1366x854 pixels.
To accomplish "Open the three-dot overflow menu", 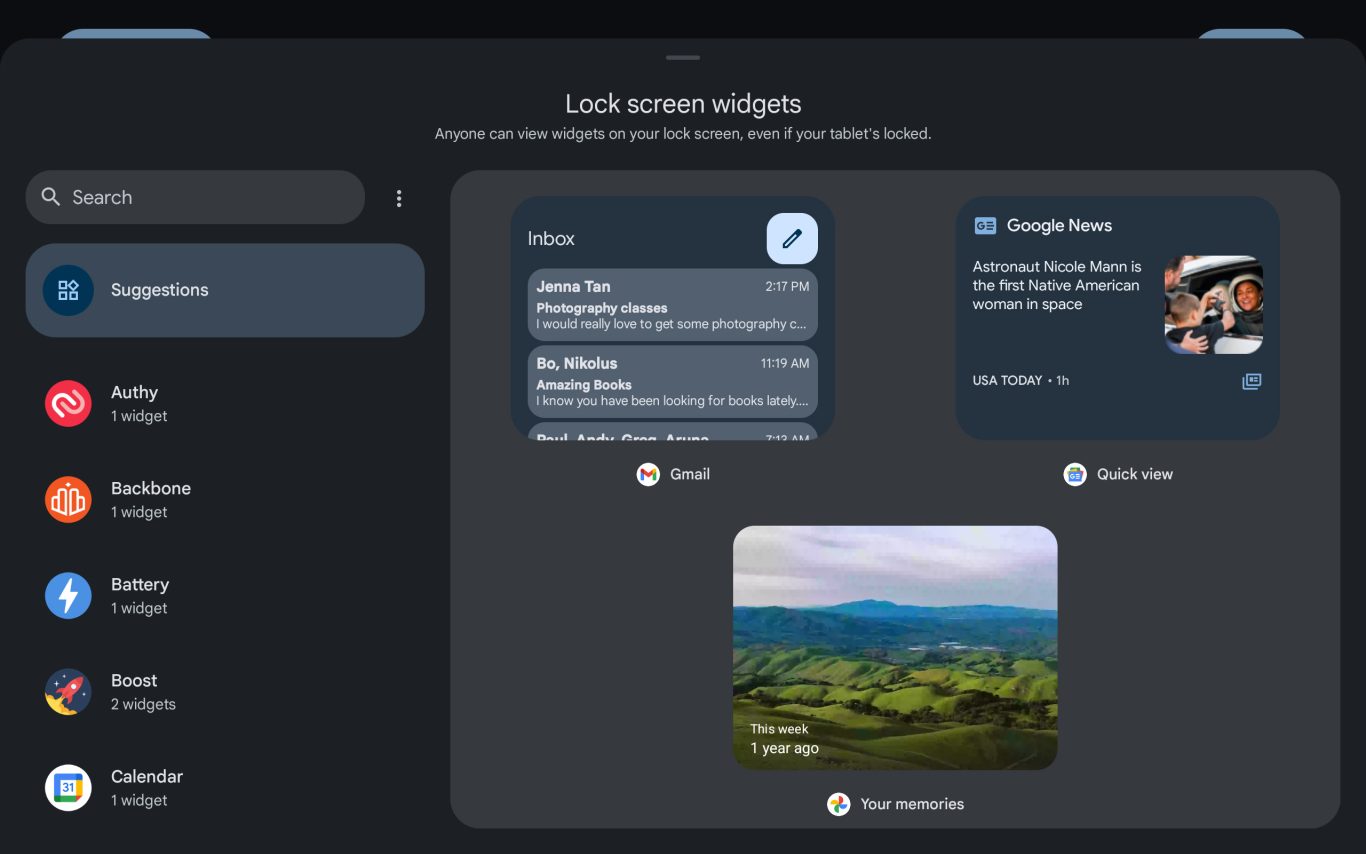I will click(399, 198).
